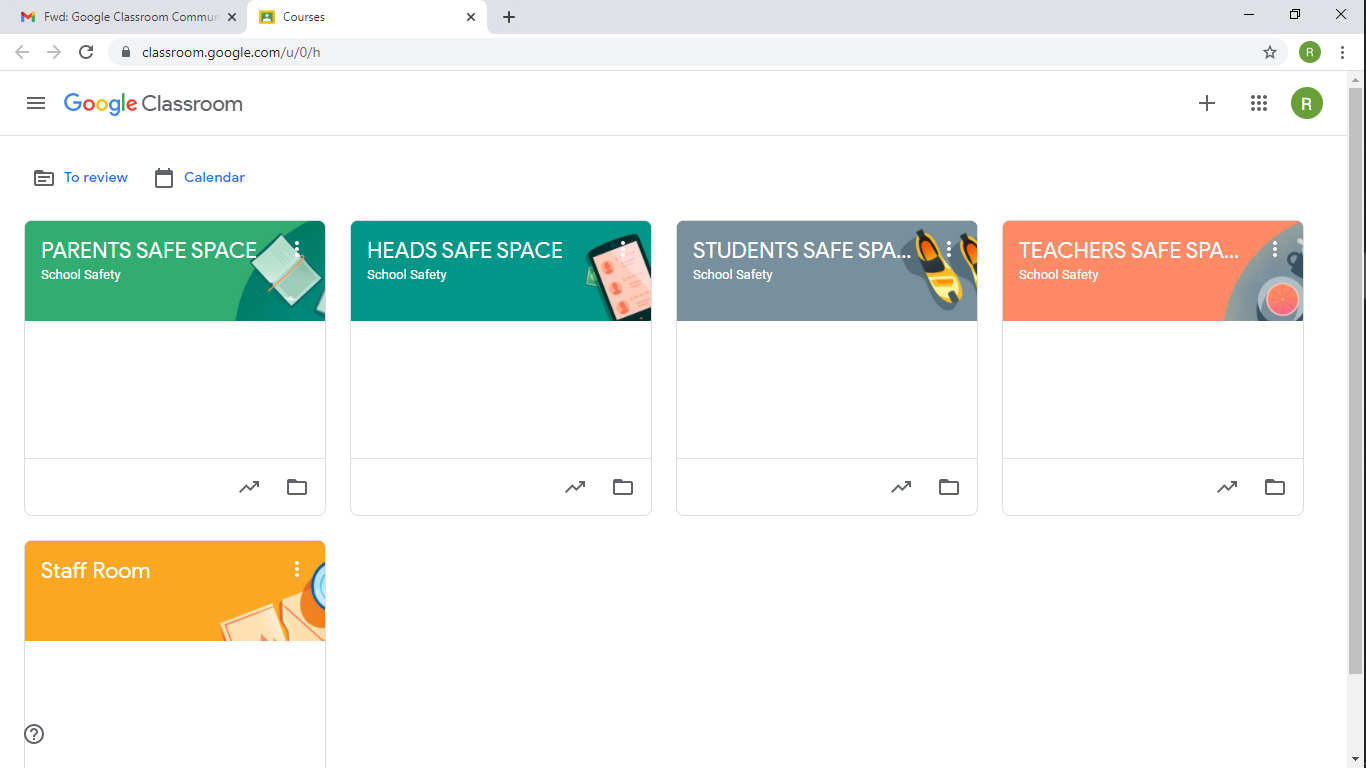This screenshot has height=768, width=1366.
Task: Expand options menu on HEADS SAFE SPACE card
Action: tap(623, 249)
